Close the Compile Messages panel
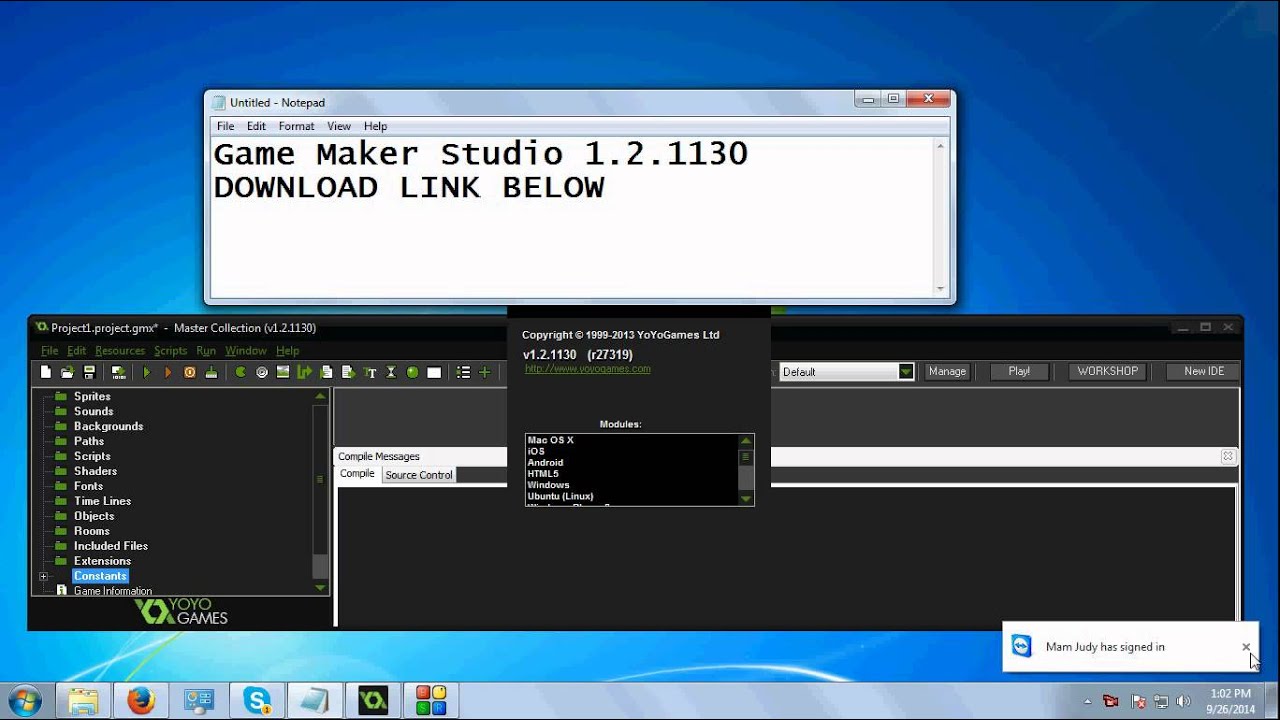Viewport: 1280px width, 720px height. 1228,456
